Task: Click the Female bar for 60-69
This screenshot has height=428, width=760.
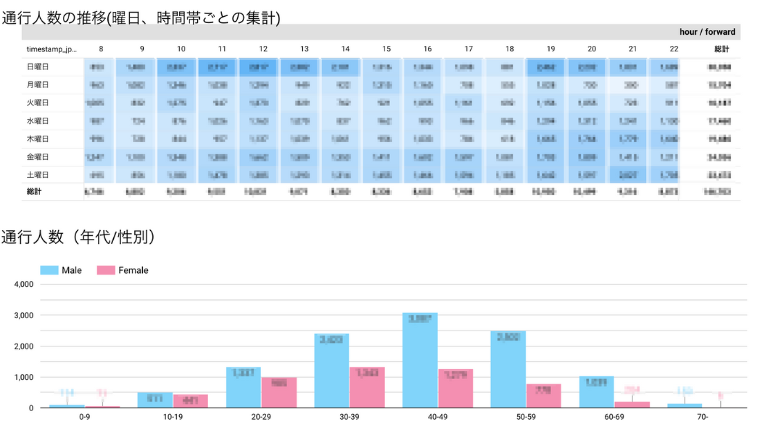Action: tap(633, 405)
